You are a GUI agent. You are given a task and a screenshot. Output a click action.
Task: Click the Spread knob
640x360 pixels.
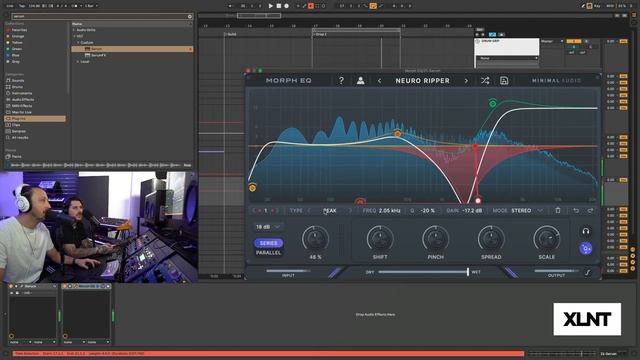pos(491,239)
